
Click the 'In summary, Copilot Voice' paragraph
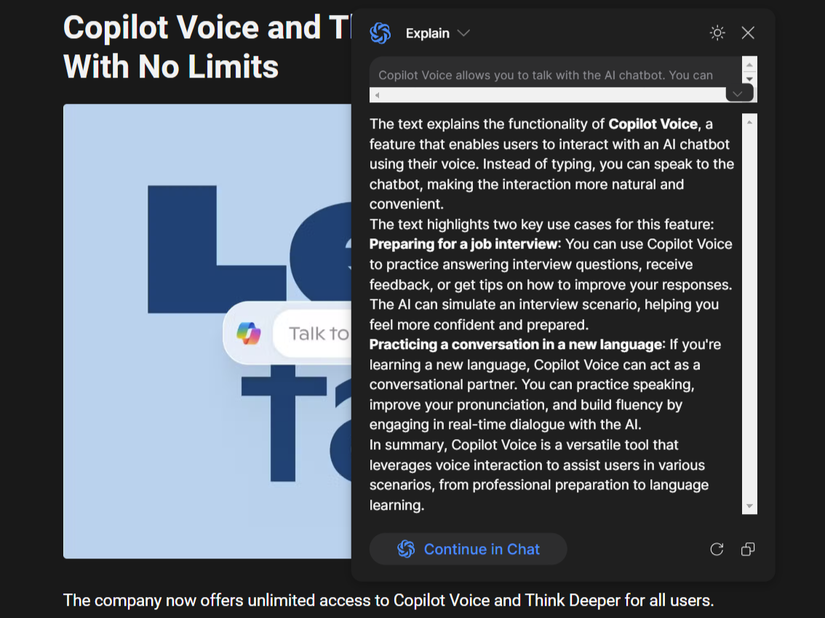point(539,475)
